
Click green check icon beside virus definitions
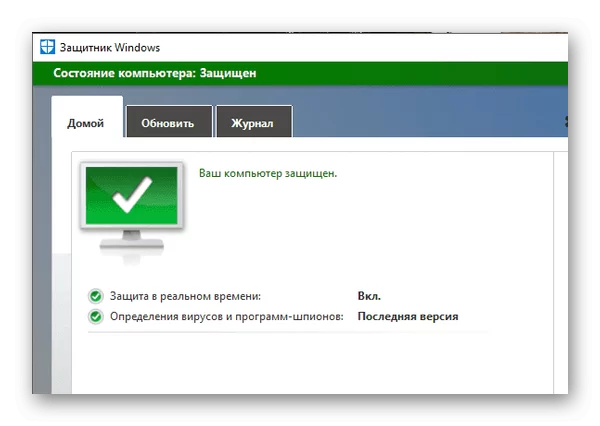point(96,317)
